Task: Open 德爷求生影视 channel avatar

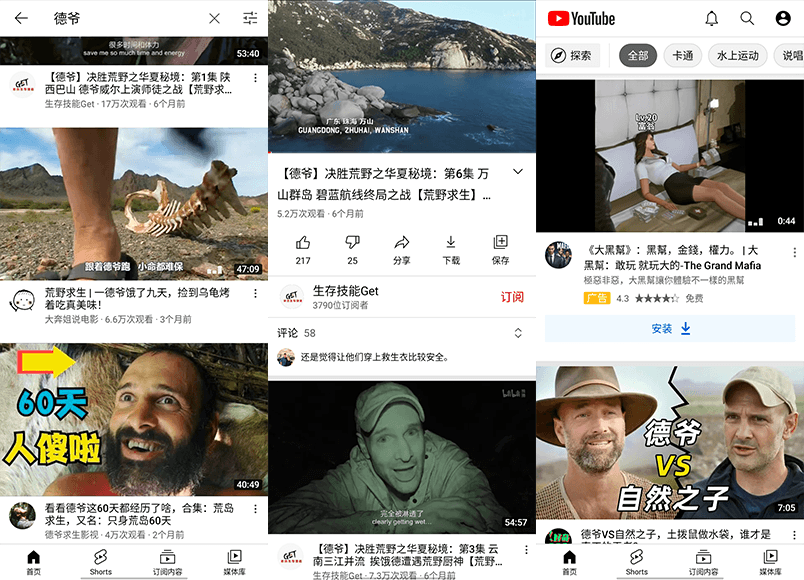Action: tap(23, 515)
